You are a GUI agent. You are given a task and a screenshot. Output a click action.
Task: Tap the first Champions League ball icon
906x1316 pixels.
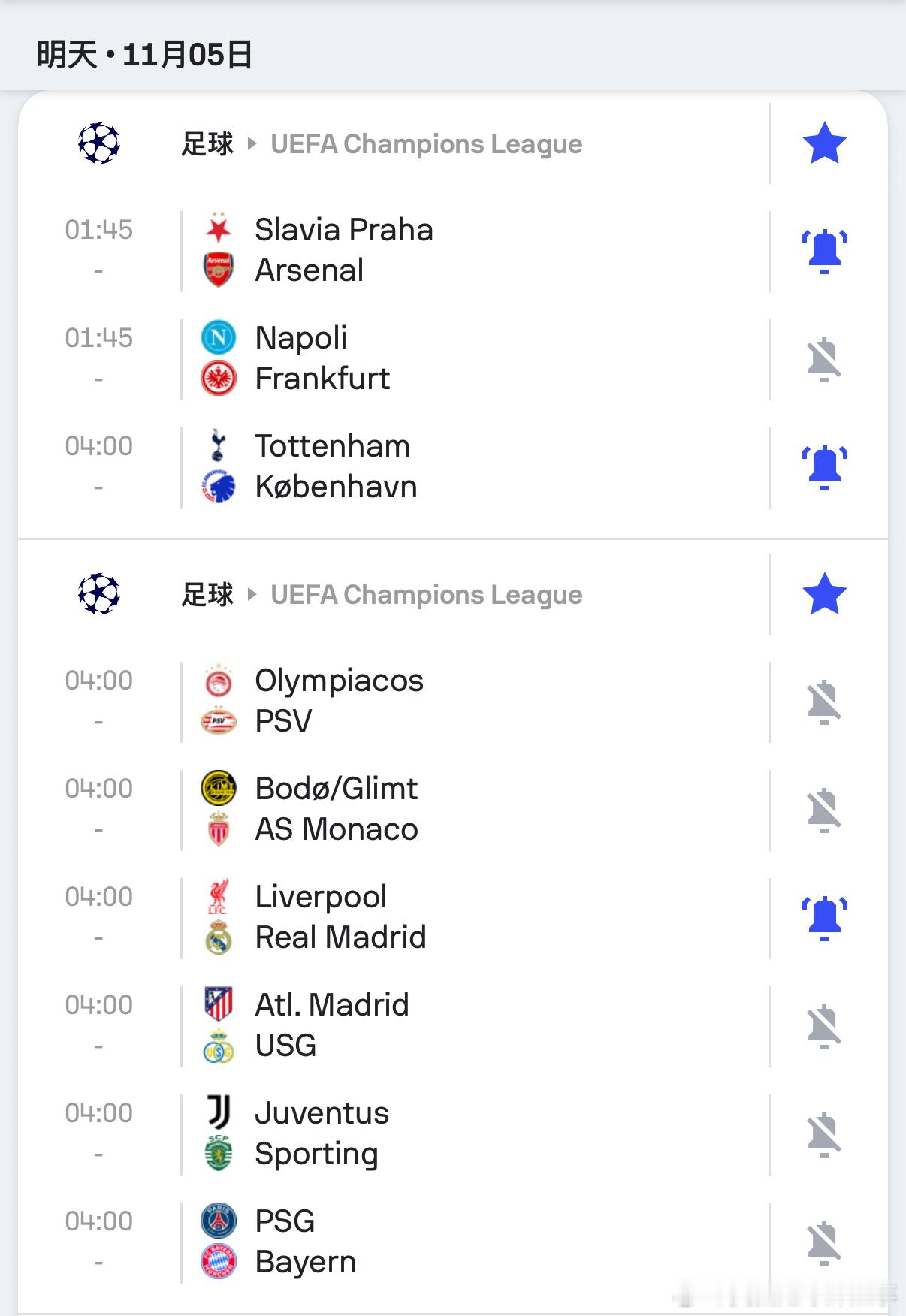99,143
